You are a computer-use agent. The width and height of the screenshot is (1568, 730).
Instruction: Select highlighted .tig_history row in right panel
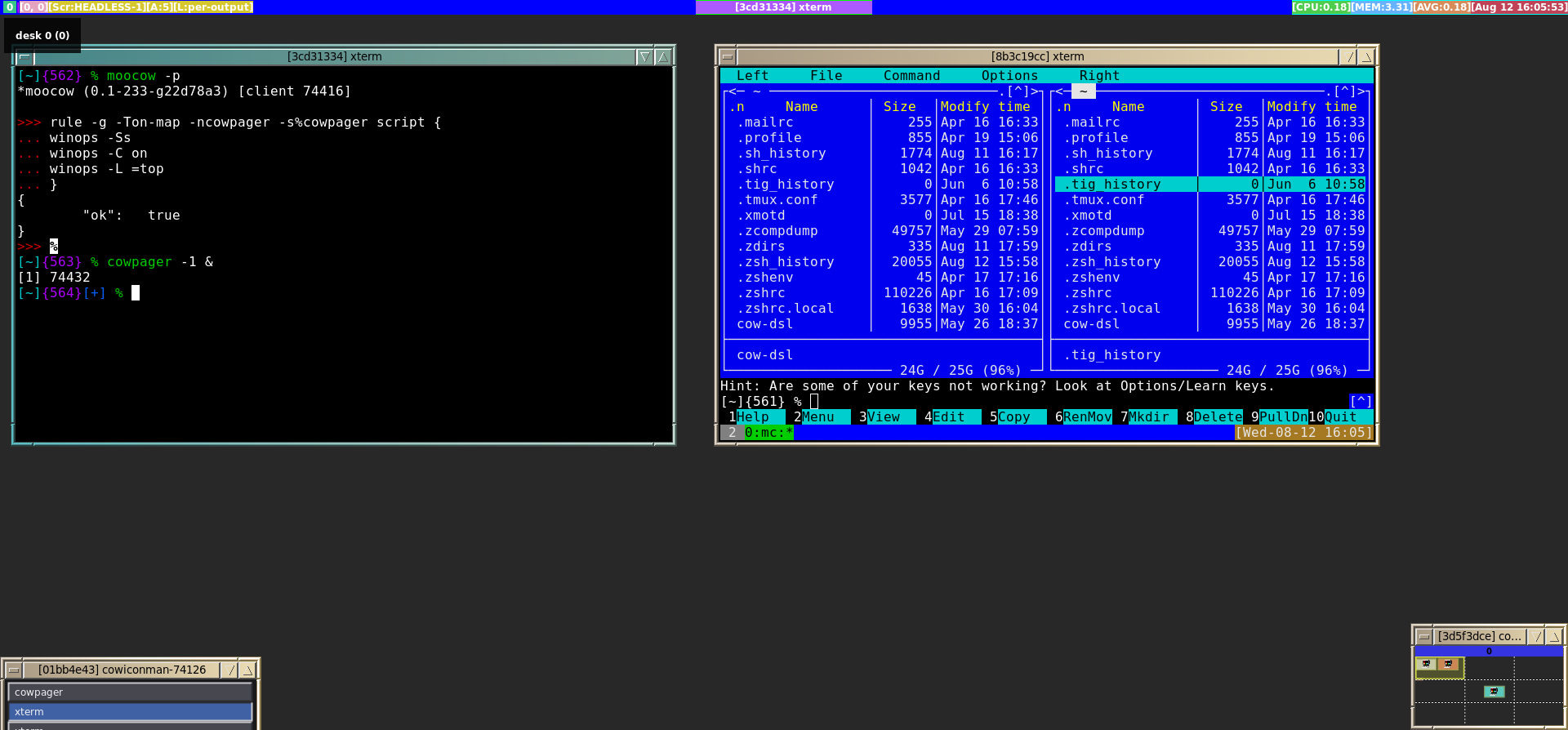[x=1209, y=185]
